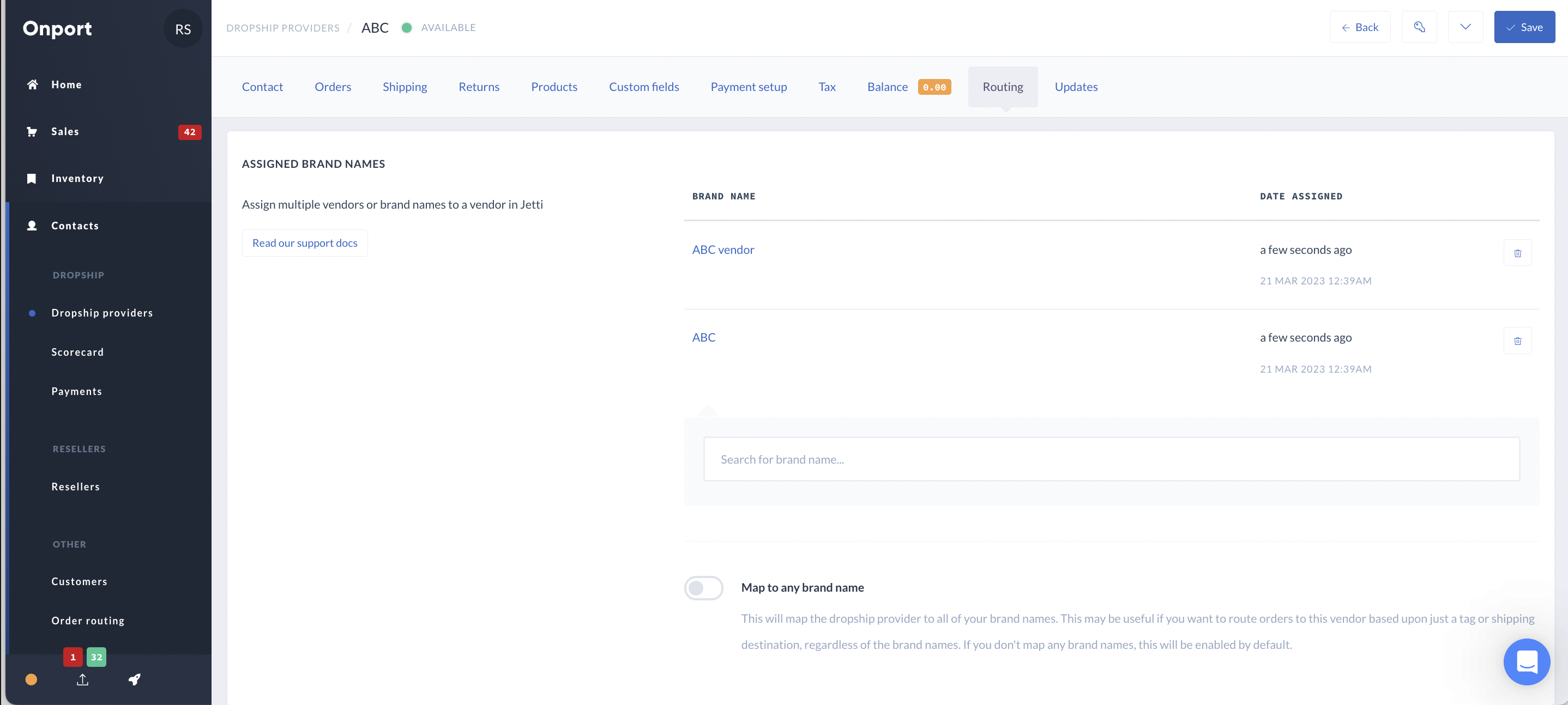Delete the ABC brand name row
1568x705 pixels.
tap(1517, 341)
